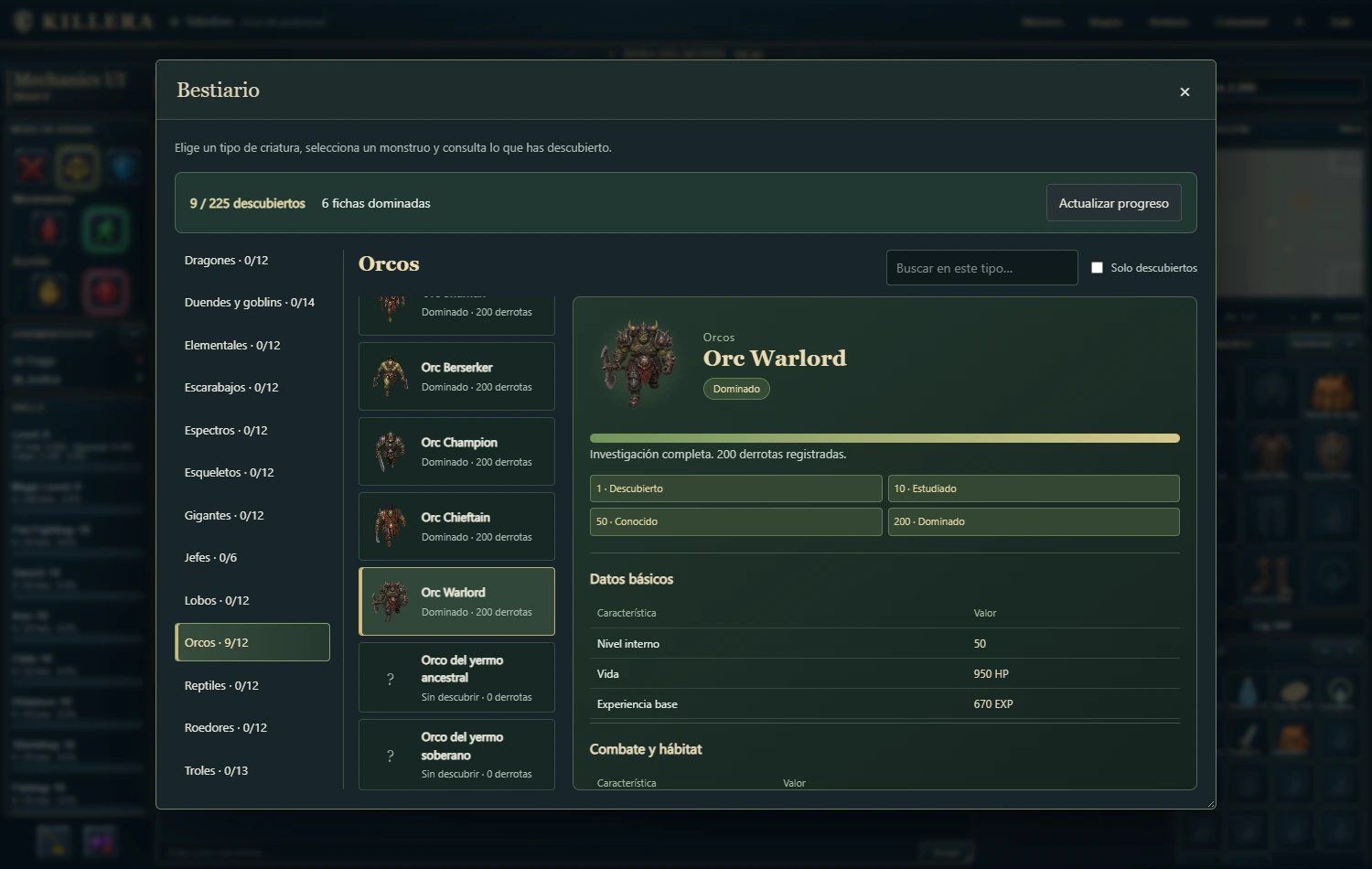
Task: Open Duendes y goblins category
Action: click(252, 302)
